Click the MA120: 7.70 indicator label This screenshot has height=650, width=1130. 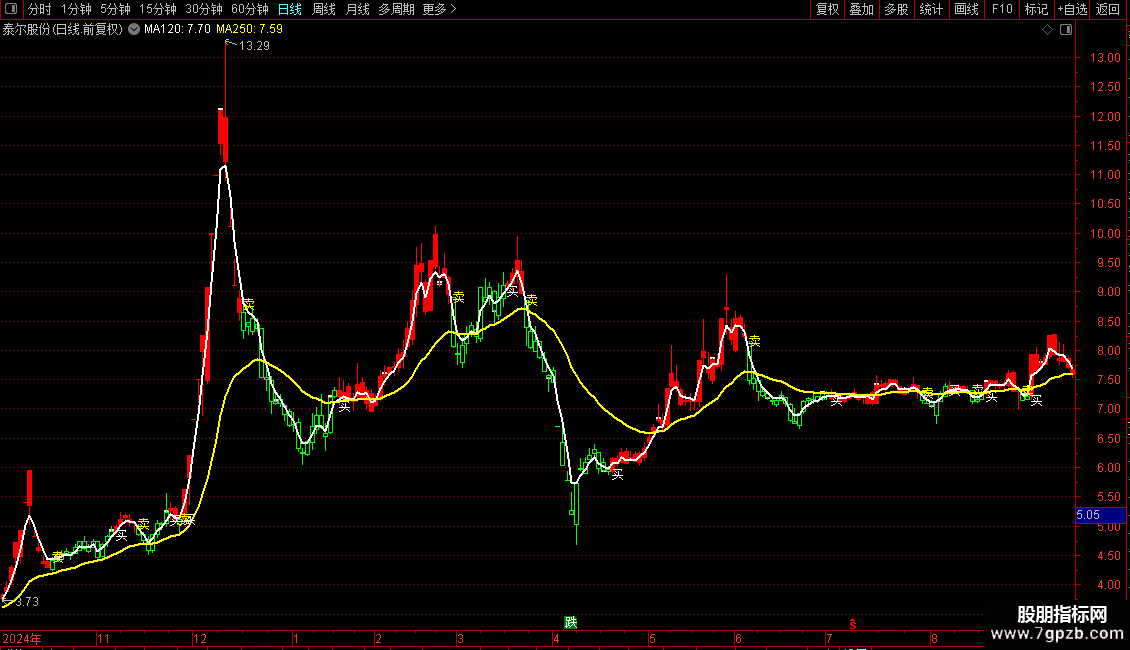[x=177, y=30]
